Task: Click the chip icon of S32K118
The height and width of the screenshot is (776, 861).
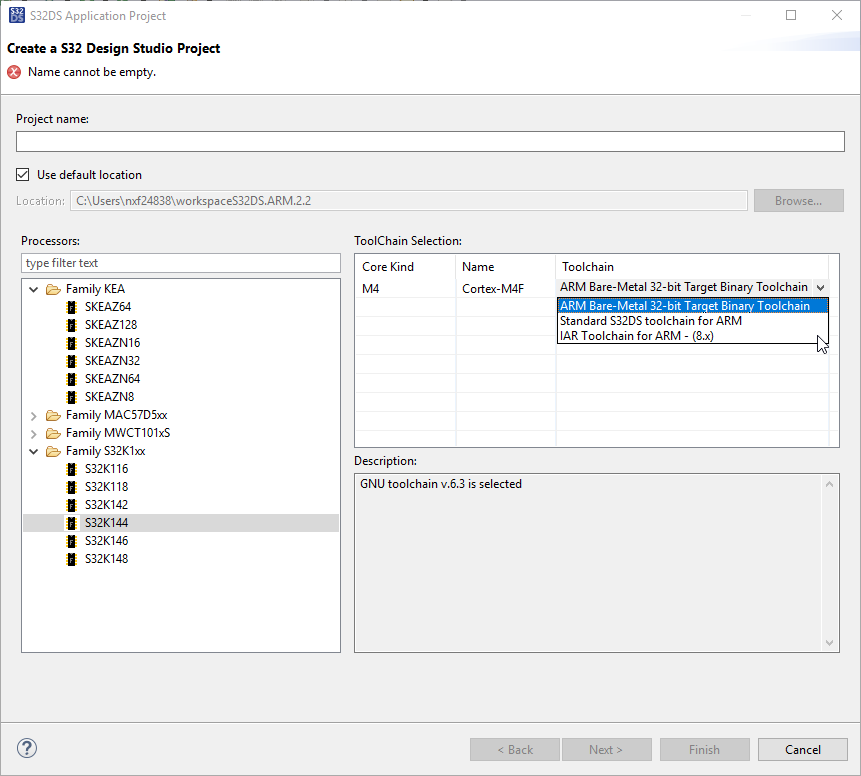Action: point(71,487)
